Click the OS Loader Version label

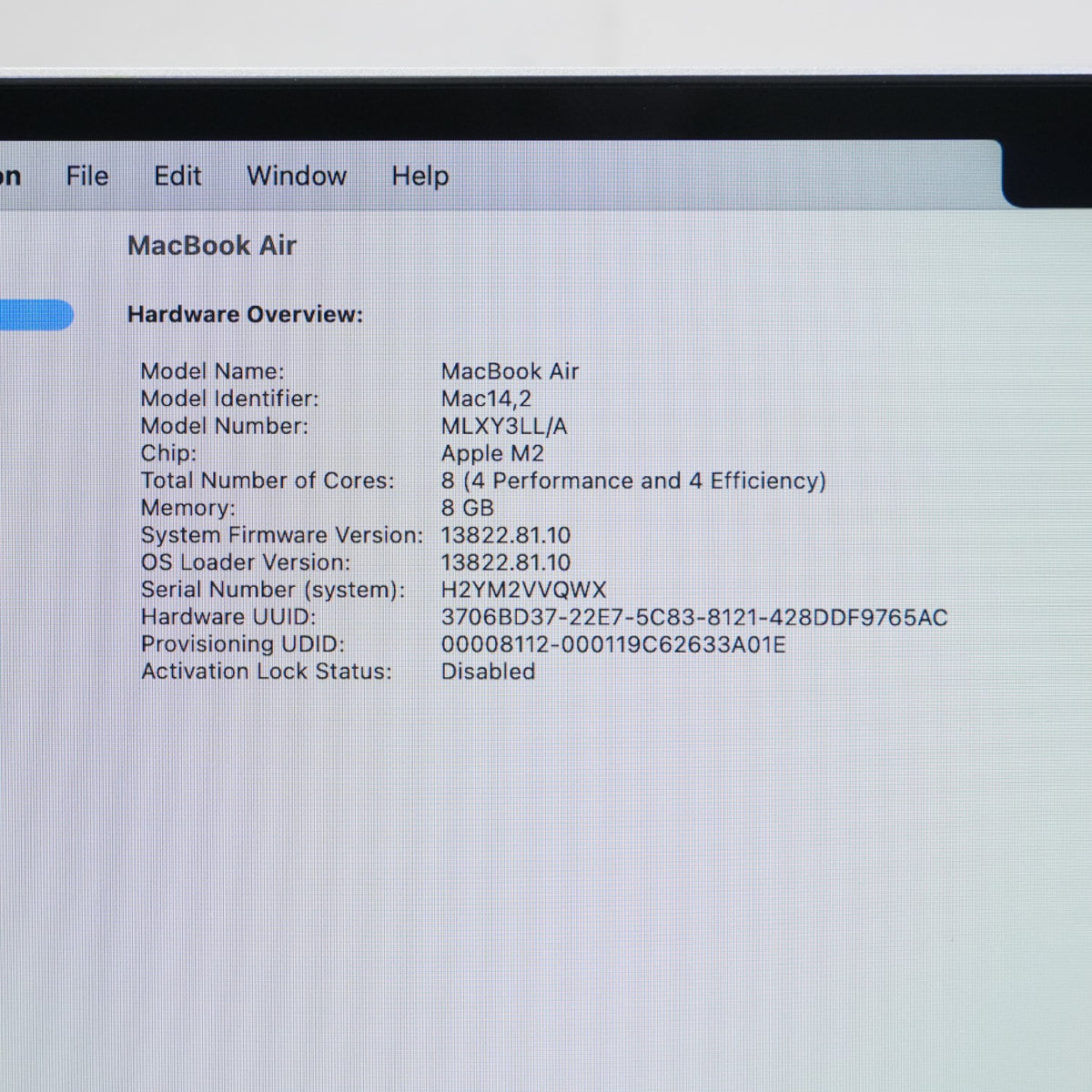pyautogui.click(x=245, y=562)
